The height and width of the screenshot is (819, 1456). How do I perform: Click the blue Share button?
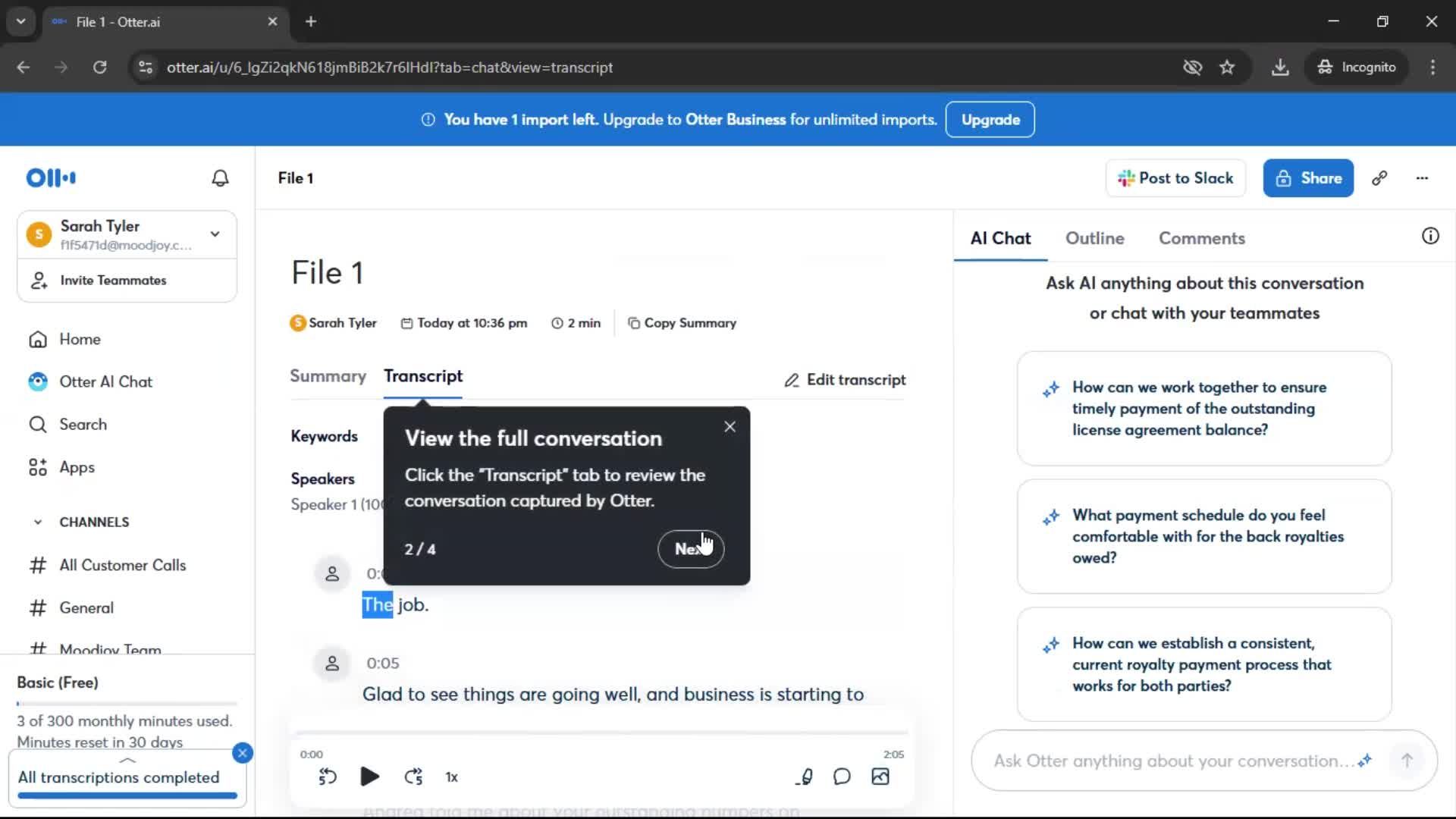point(1308,178)
